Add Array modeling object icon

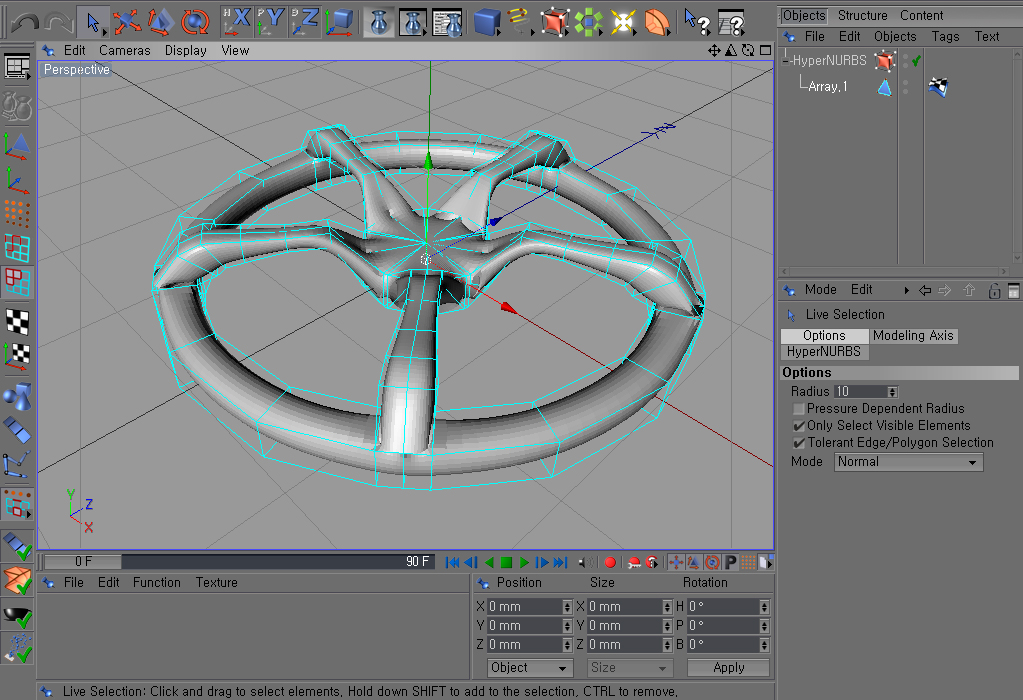coord(588,22)
